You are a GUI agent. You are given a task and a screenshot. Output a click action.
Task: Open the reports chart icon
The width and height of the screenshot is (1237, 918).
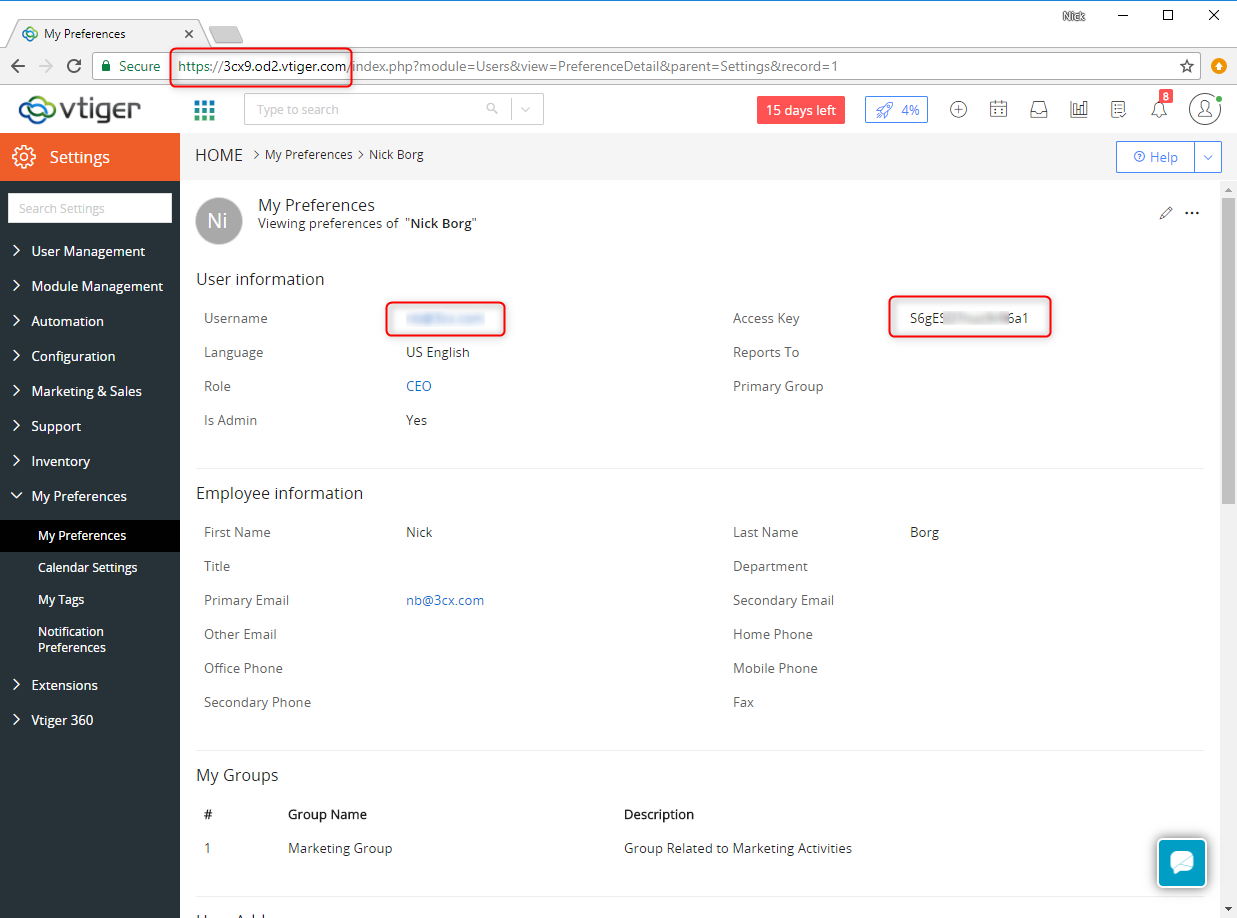click(1078, 110)
